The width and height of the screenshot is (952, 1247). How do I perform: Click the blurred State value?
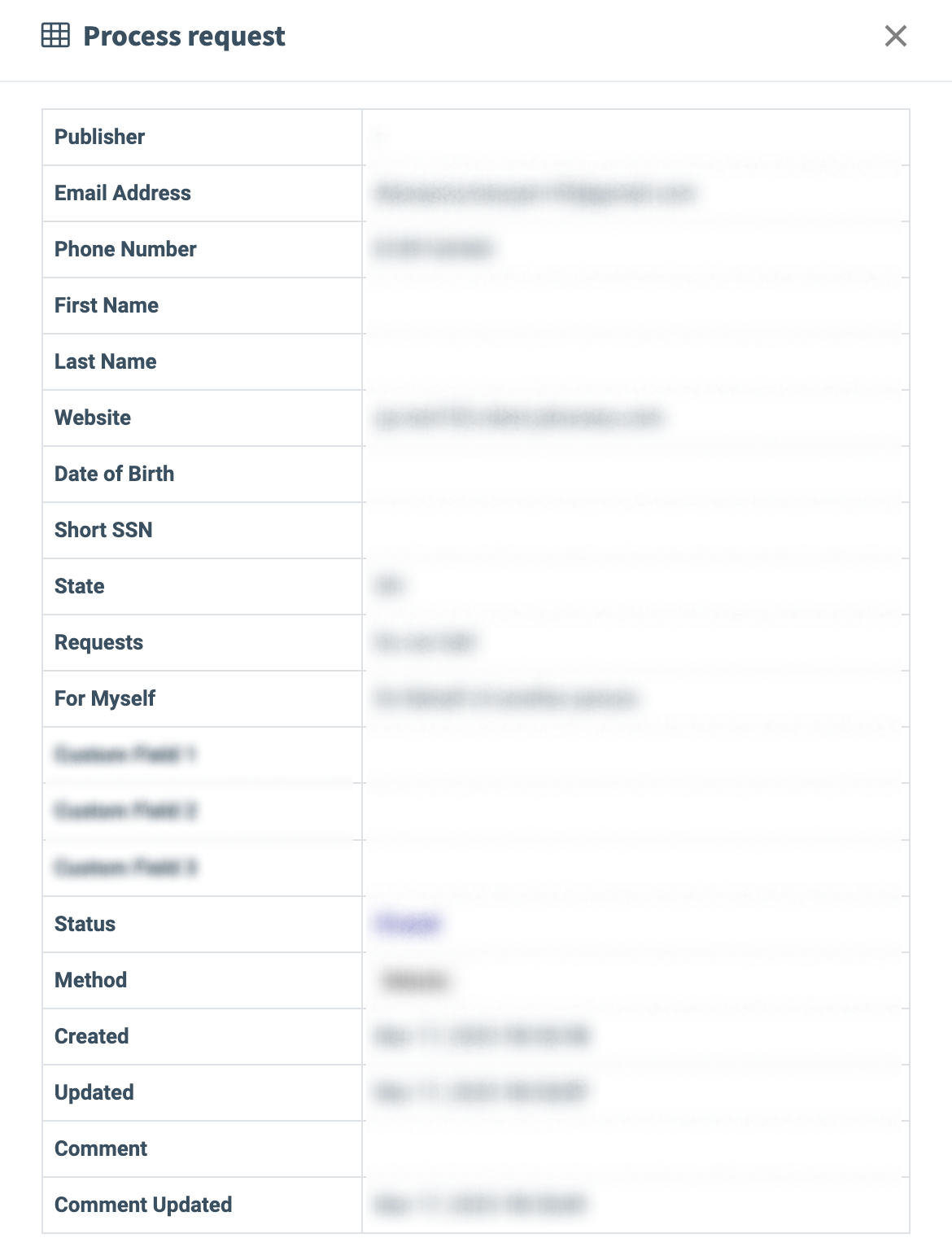pos(389,586)
